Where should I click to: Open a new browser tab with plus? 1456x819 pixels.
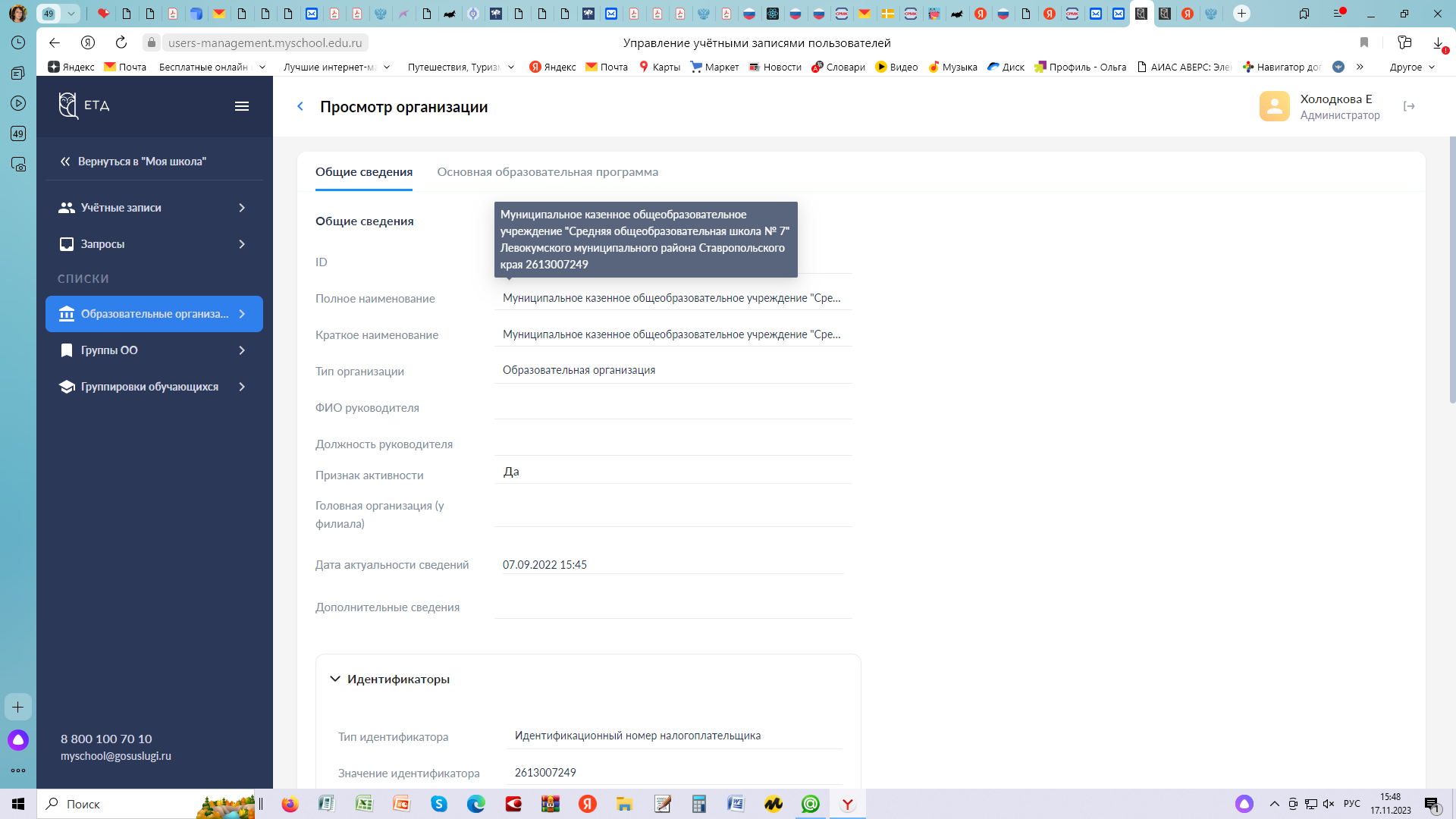point(1241,13)
